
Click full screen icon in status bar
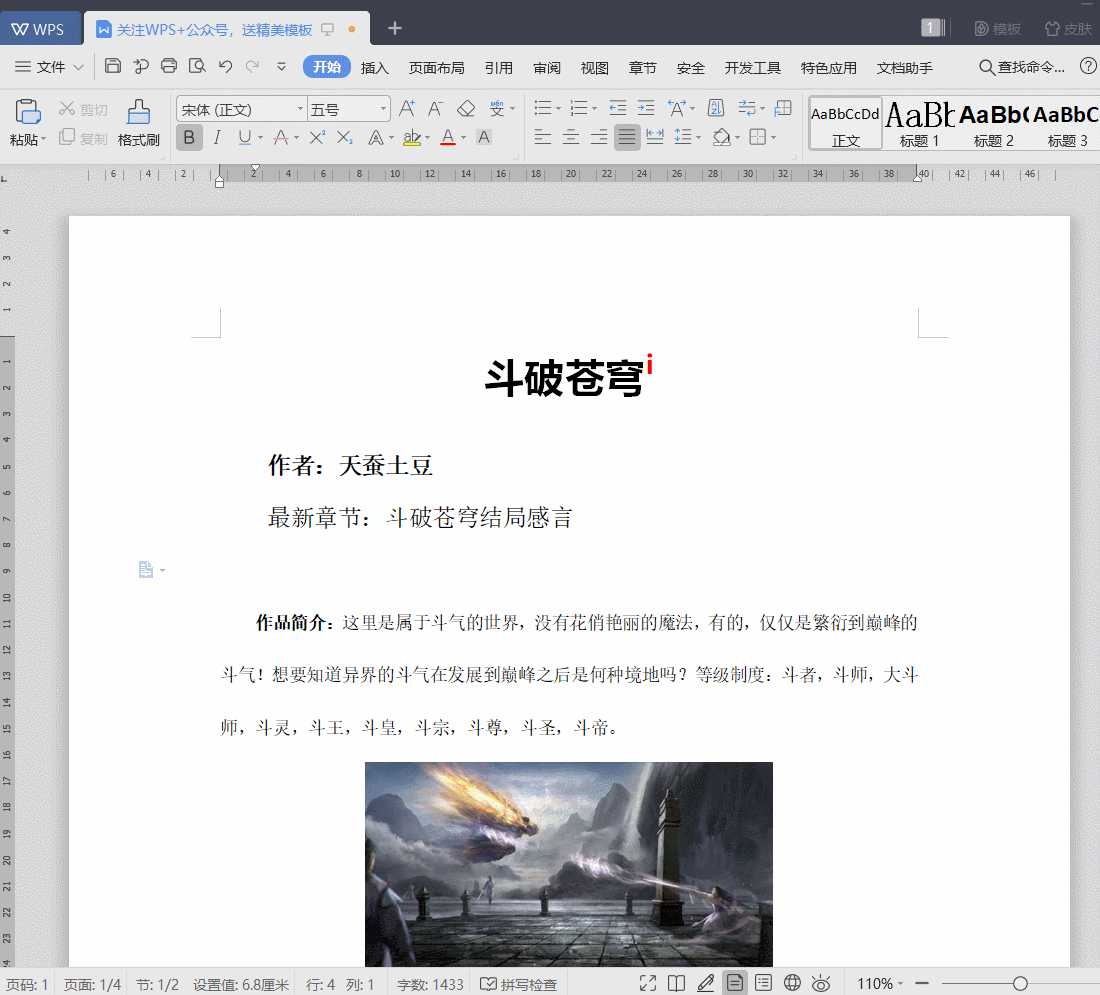(648, 984)
